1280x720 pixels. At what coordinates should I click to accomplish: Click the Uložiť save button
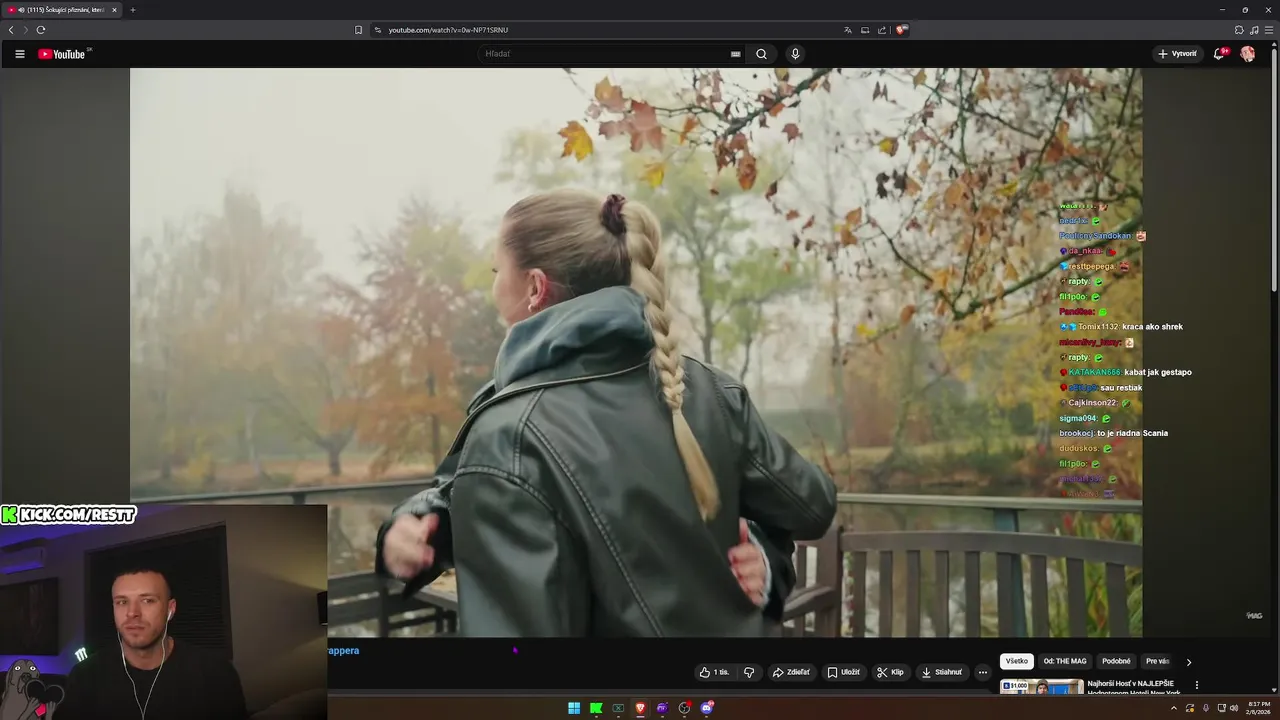tap(844, 672)
